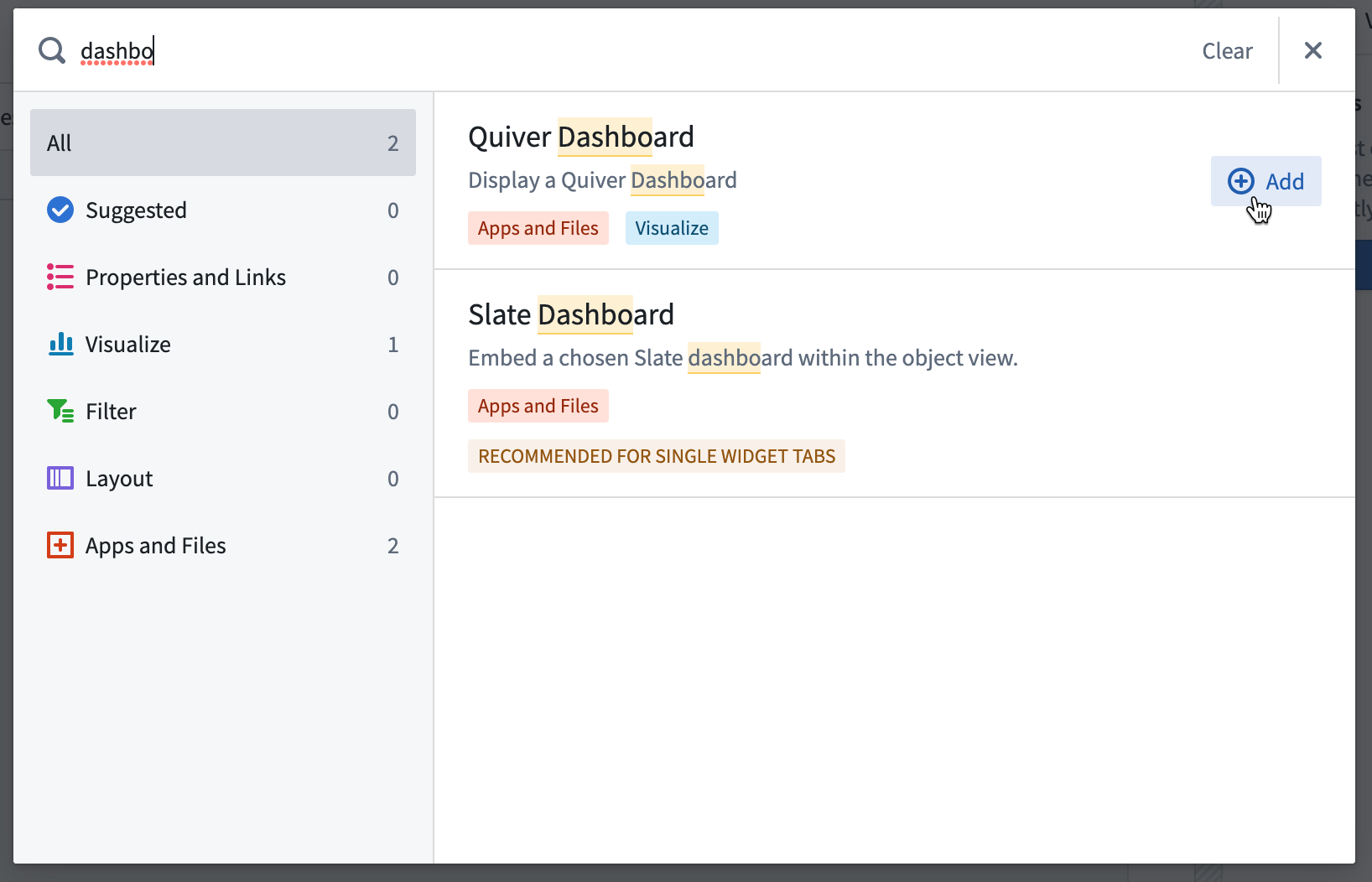Add the Quiver Dashboard widget
This screenshot has height=882, width=1372.
click(x=1265, y=181)
